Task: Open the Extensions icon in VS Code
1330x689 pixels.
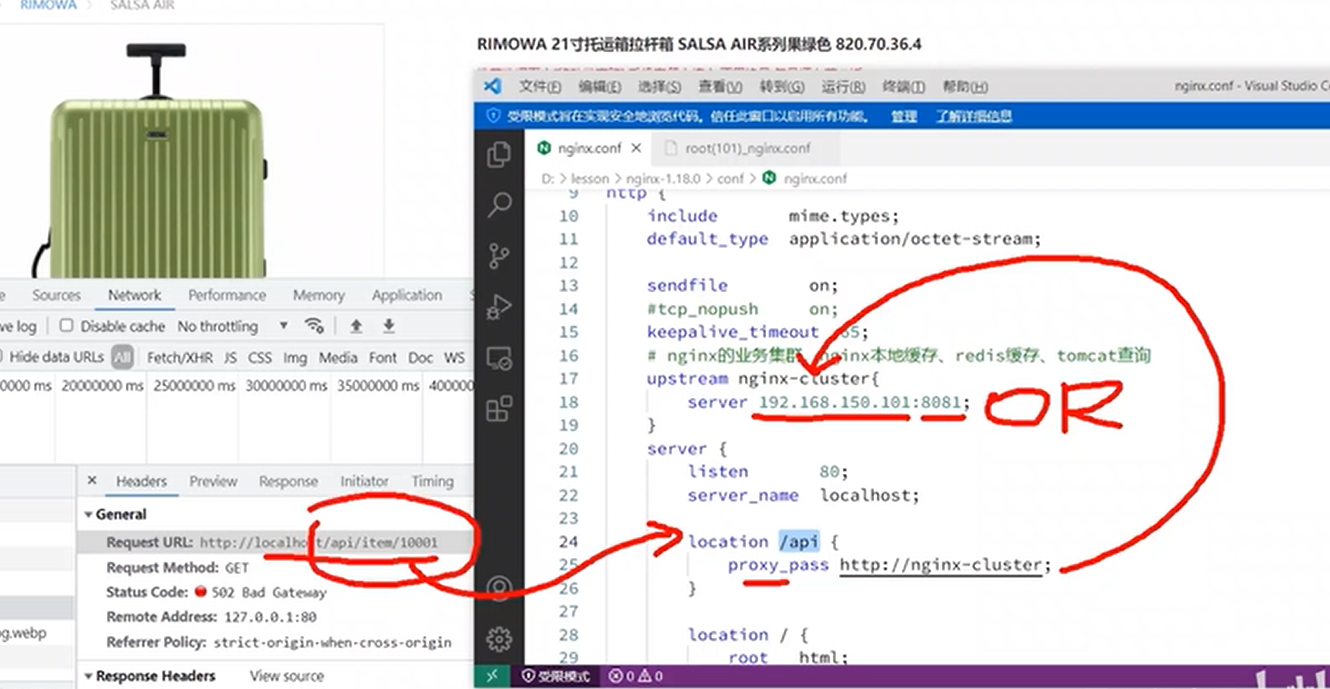Action: [x=499, y=408]
